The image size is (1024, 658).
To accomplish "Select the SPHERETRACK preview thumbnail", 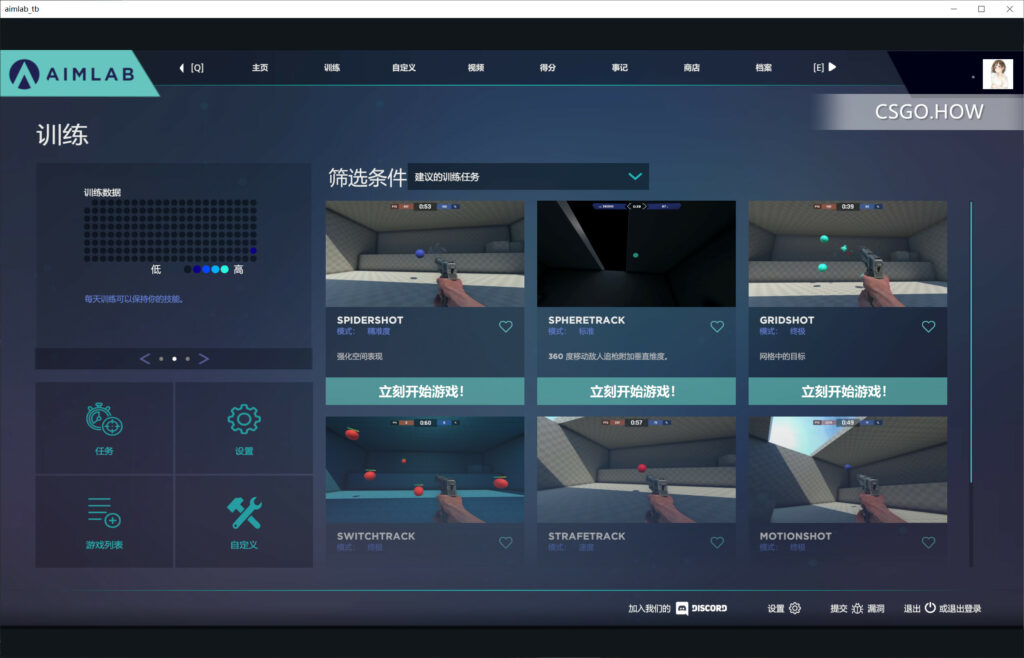I will click(x=636, y=254).
